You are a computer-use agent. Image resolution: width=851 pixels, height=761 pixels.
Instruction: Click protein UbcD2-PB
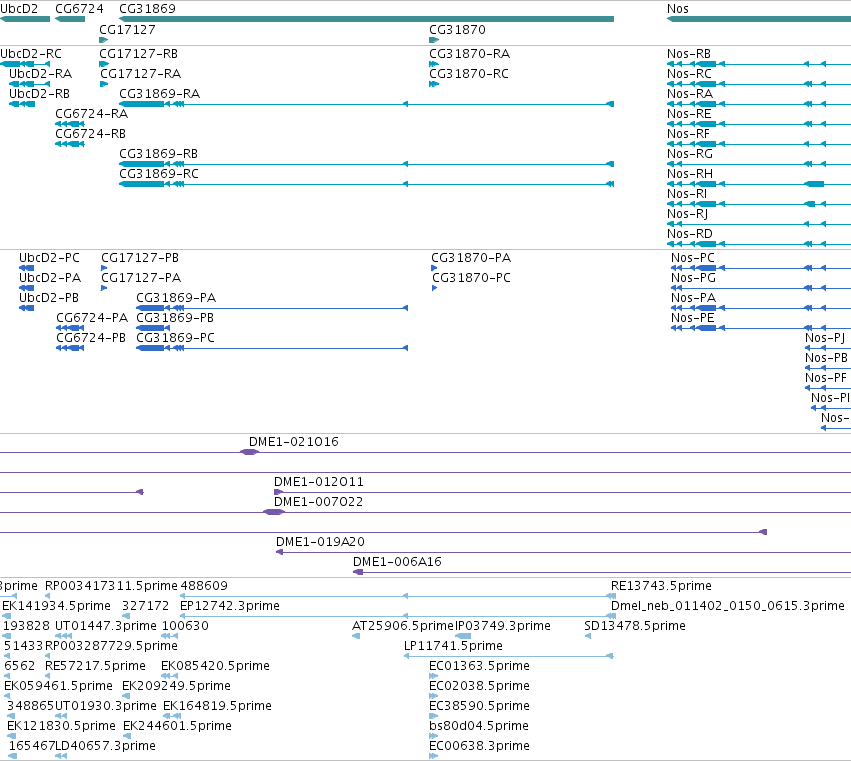(x=49, y=298)
